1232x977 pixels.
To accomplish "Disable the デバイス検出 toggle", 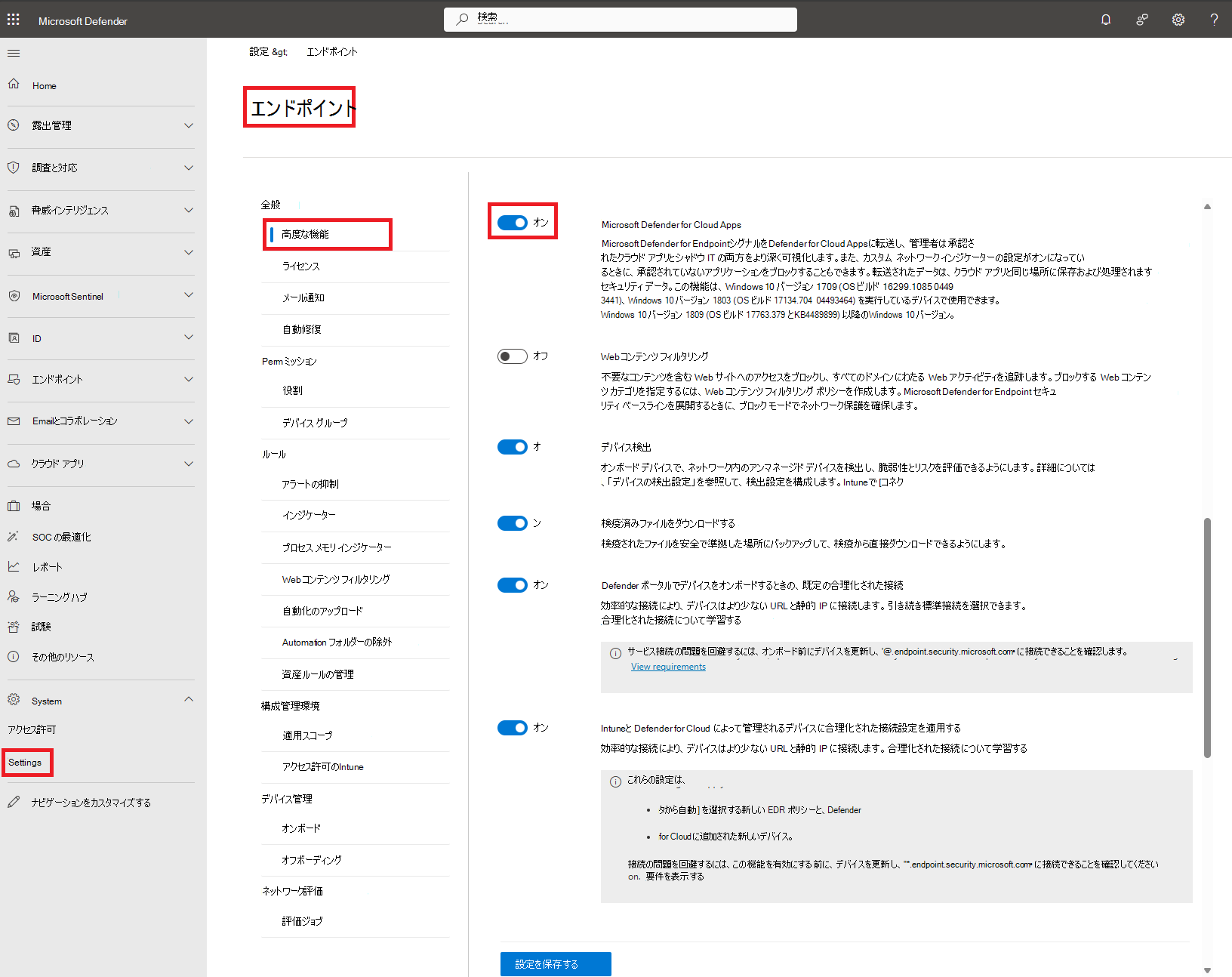I will pyautogui.click(x=513, y=446).
